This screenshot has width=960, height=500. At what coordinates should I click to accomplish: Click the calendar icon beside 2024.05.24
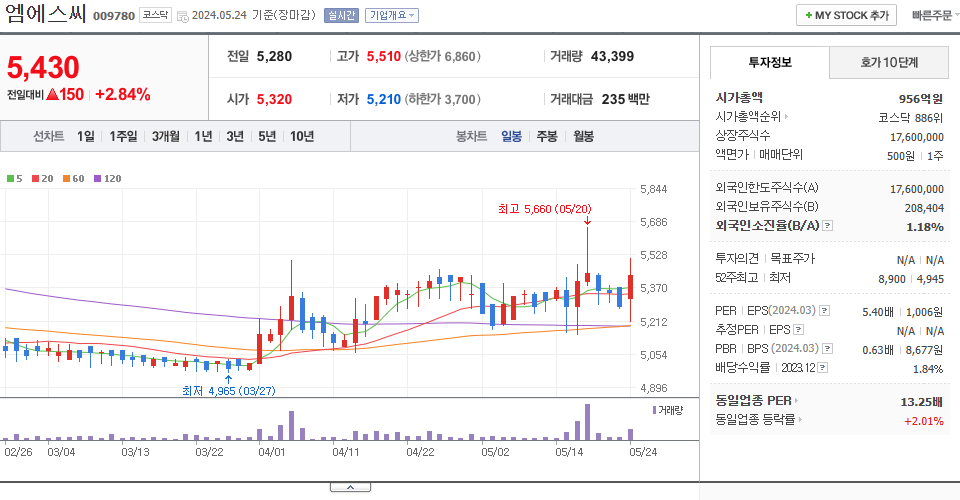coord(182,17)
